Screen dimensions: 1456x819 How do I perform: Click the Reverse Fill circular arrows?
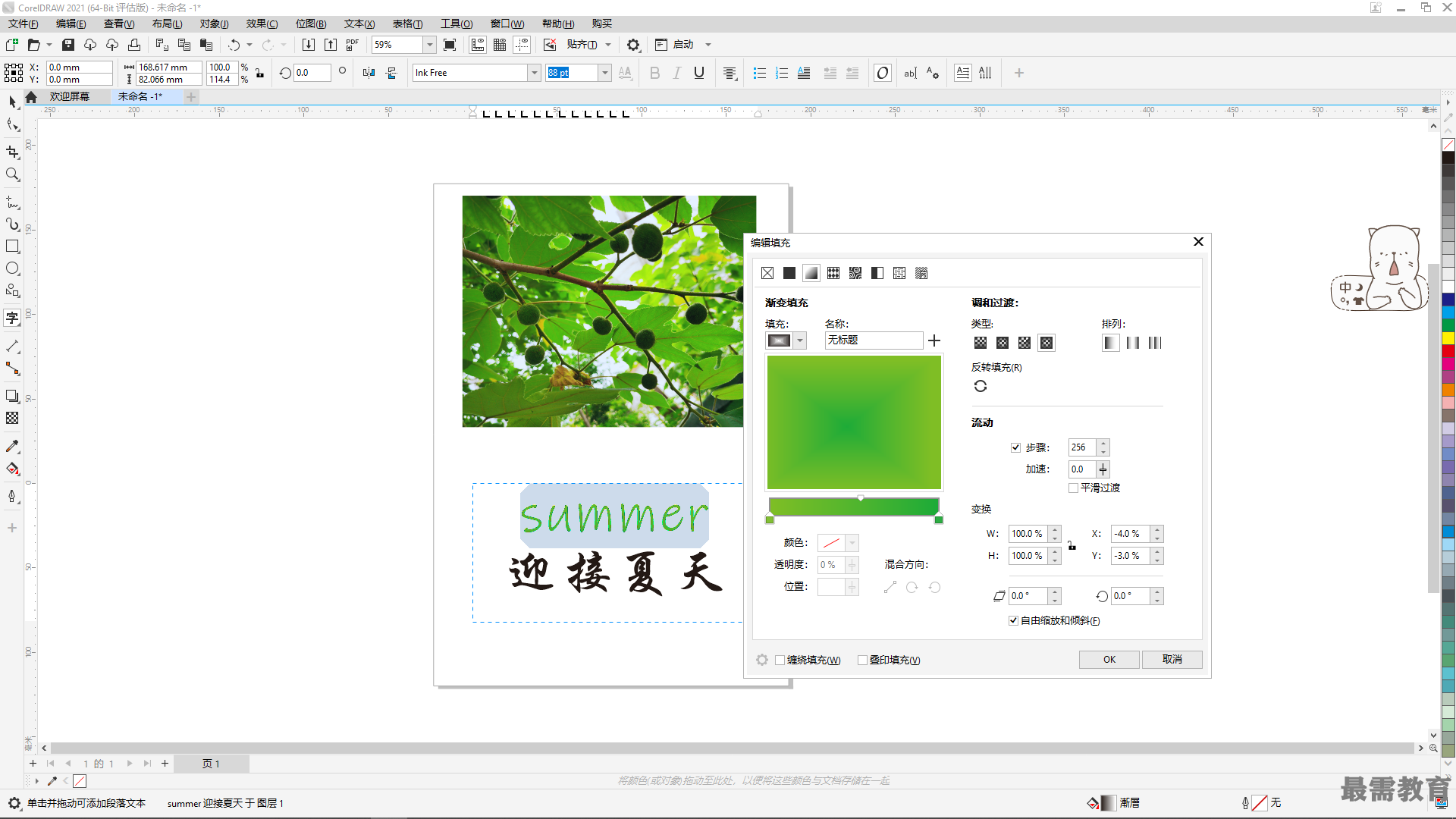981,386
